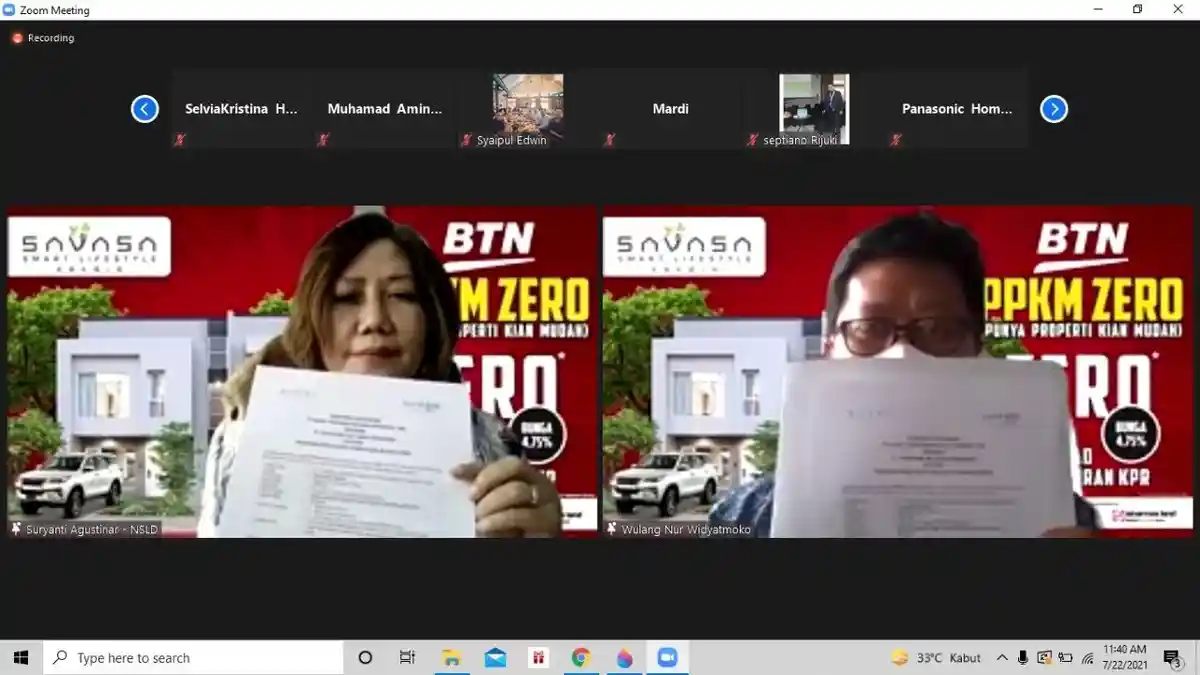Open notification center icon
This screenshot has height=675, width=1200.
(x=1172, y=657)
